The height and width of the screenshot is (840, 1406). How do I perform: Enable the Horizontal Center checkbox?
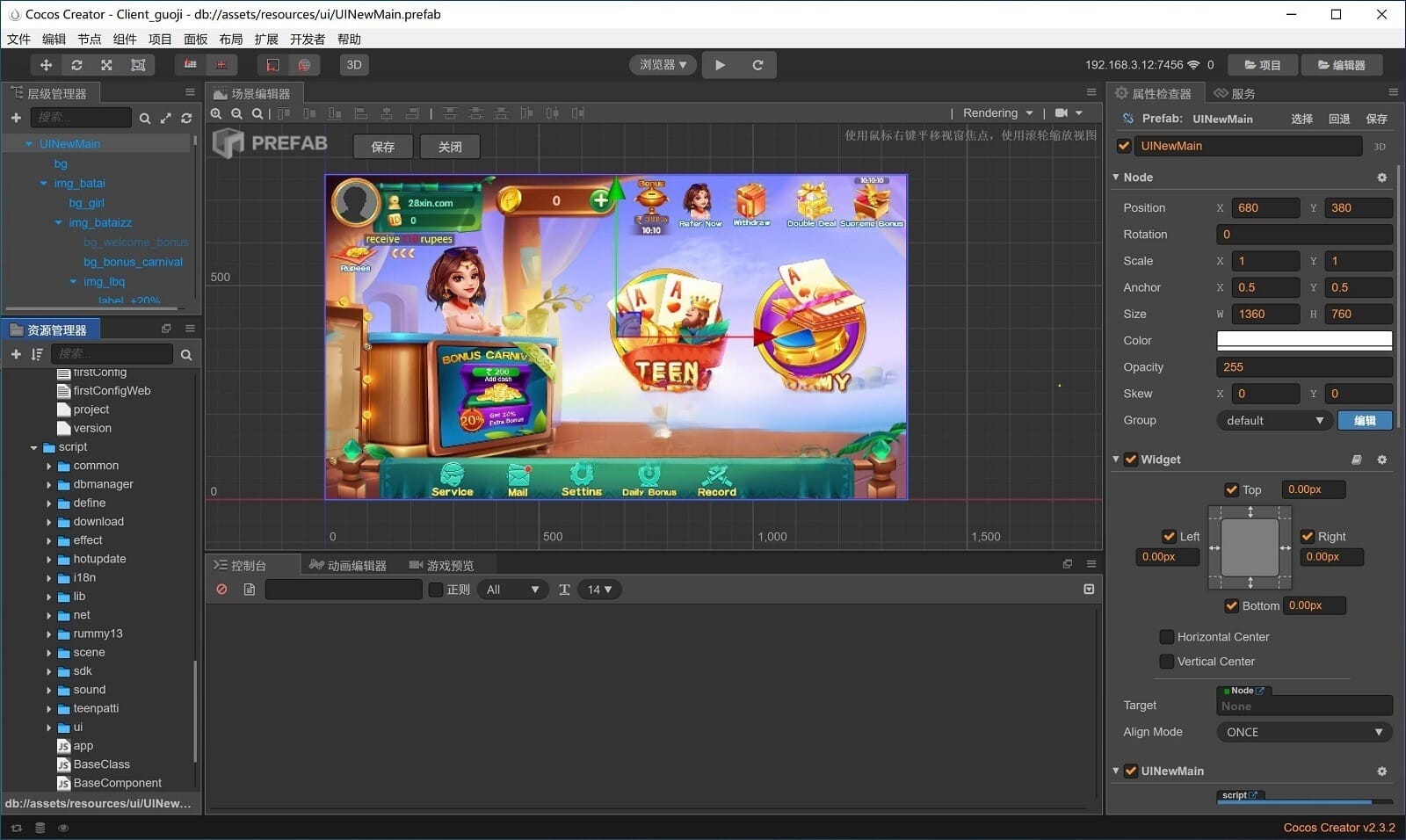pyautogui.click(x=1167, y=637)
